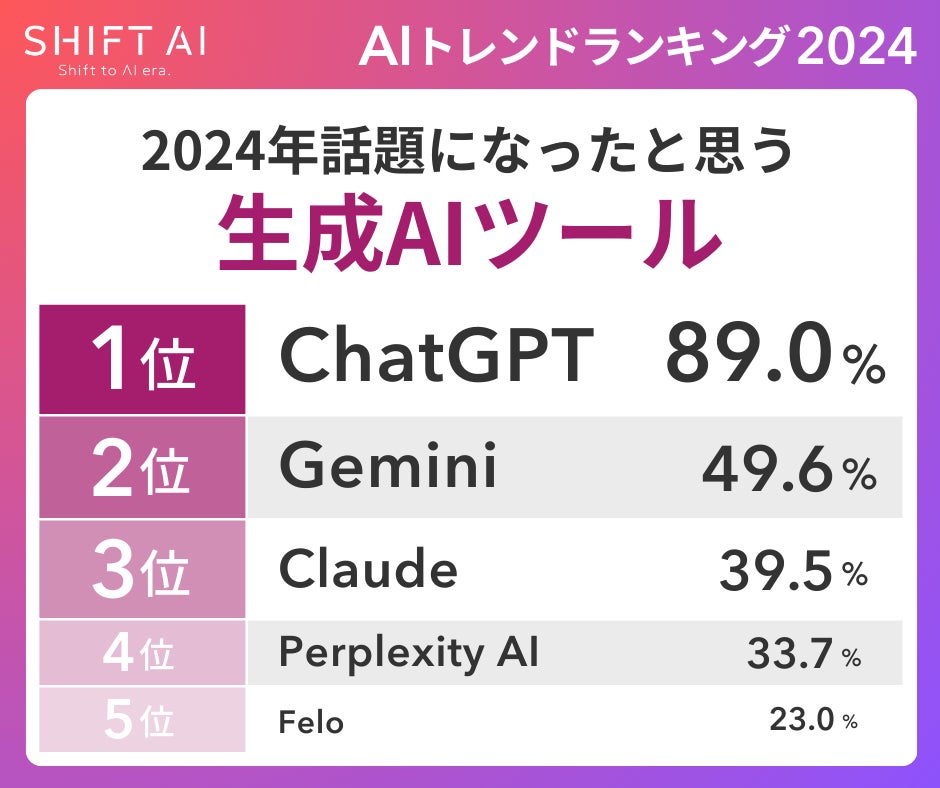Select the 4位 rank badge
This screenshot has height=788, width=940.
tap(142, 653)
